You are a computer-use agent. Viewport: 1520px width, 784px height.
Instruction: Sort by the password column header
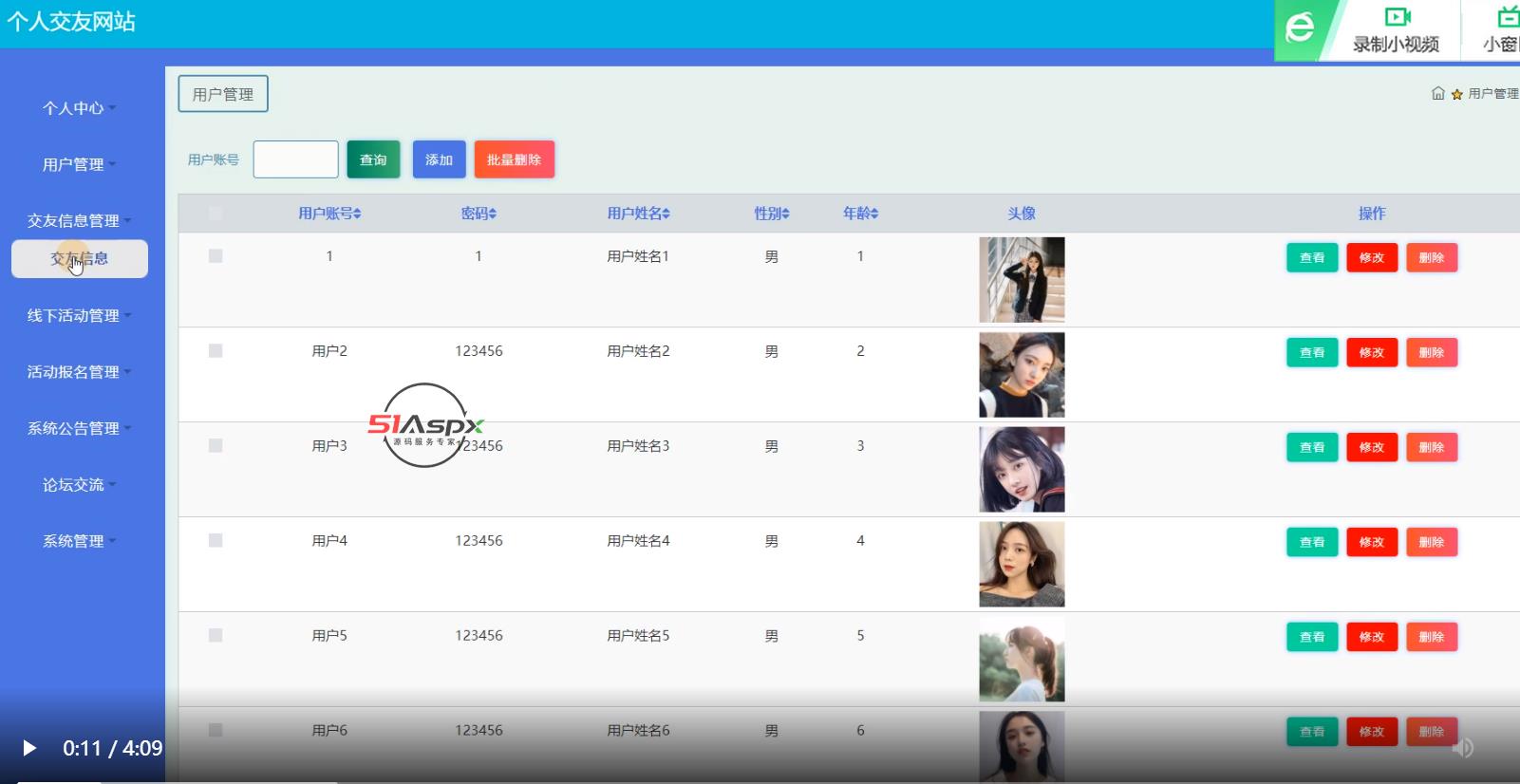(479, 214)
